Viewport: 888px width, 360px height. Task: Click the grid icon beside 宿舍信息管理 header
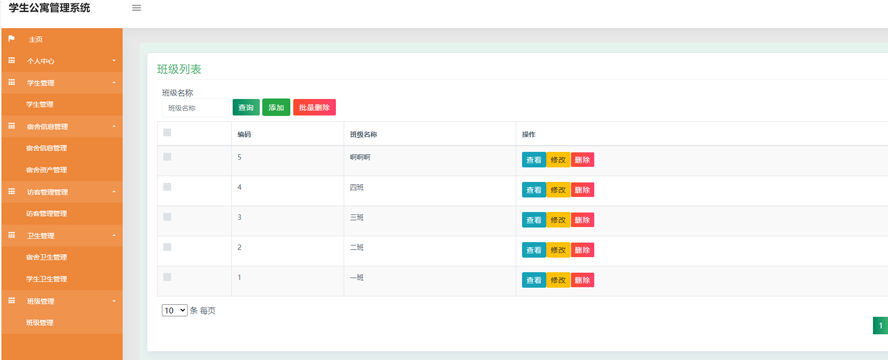click(x=11, y=126)
